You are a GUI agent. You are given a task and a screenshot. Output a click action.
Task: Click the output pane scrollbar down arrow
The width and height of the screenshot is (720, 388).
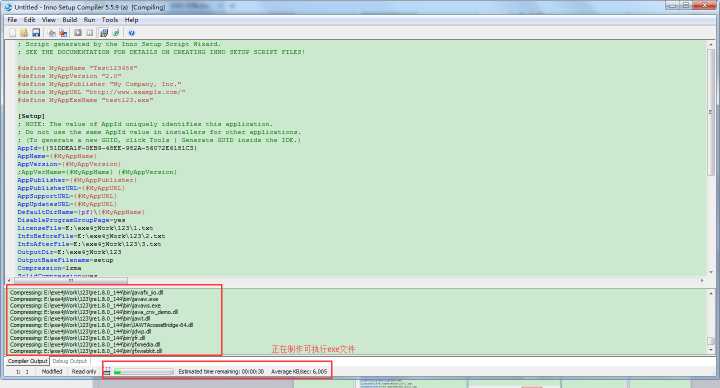click(x=710, y=350)
